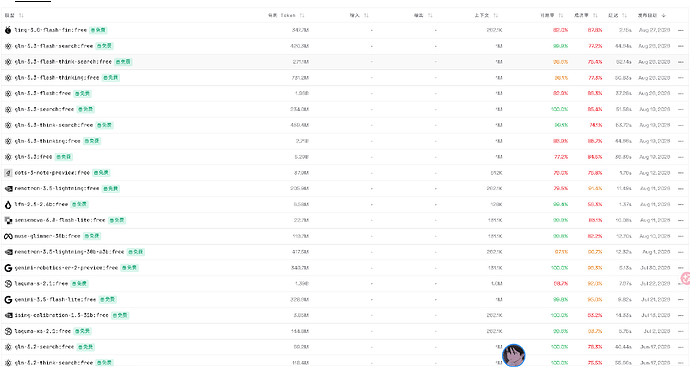Click the Aug 12 date in cots-3-note-preview row
This screenshot has width=690, height=367.
click(x=654, y=173)
